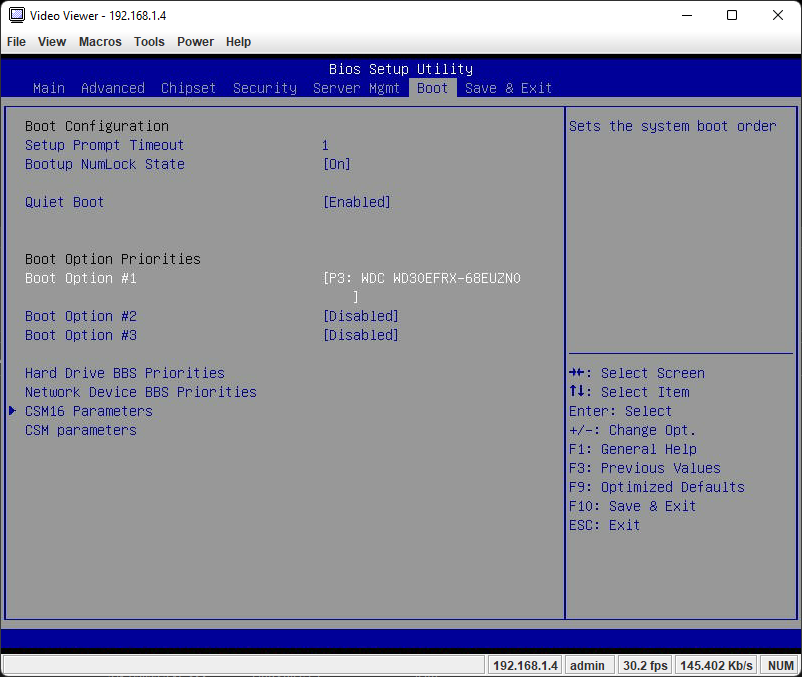Screen dimensions: 802x677
Task: Select the Setup Prompt Timeout setting
Action: [x=104, y=145]
